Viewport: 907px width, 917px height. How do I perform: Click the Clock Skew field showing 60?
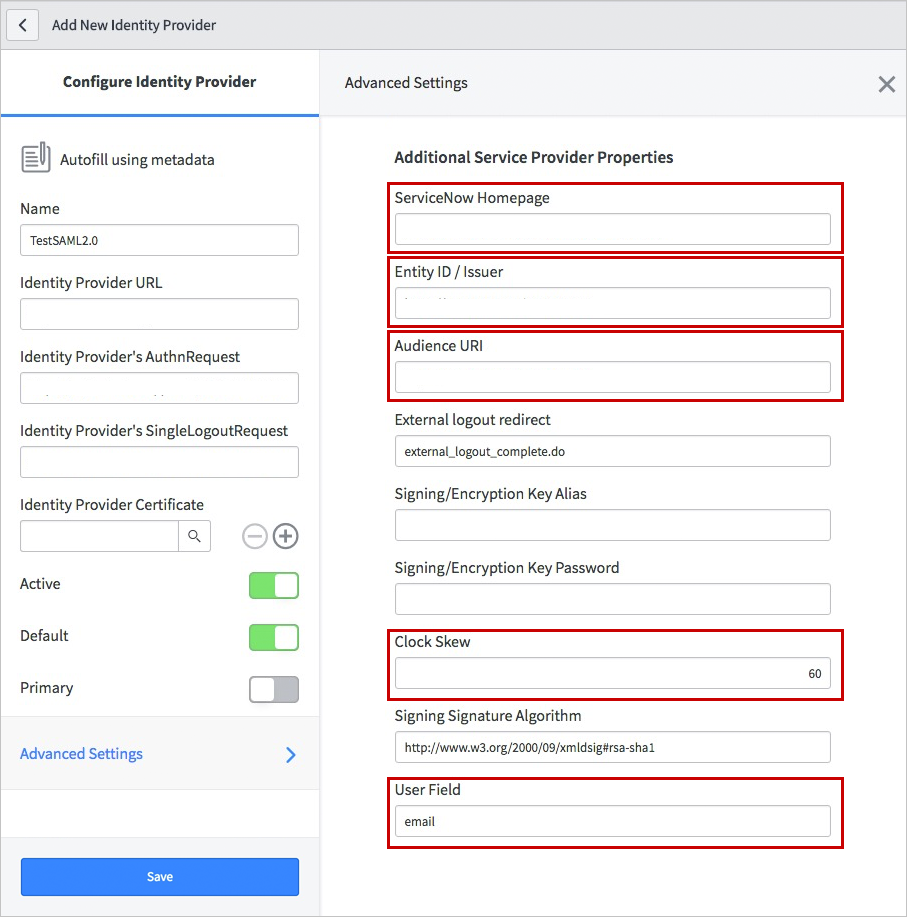tap(612, 673)
